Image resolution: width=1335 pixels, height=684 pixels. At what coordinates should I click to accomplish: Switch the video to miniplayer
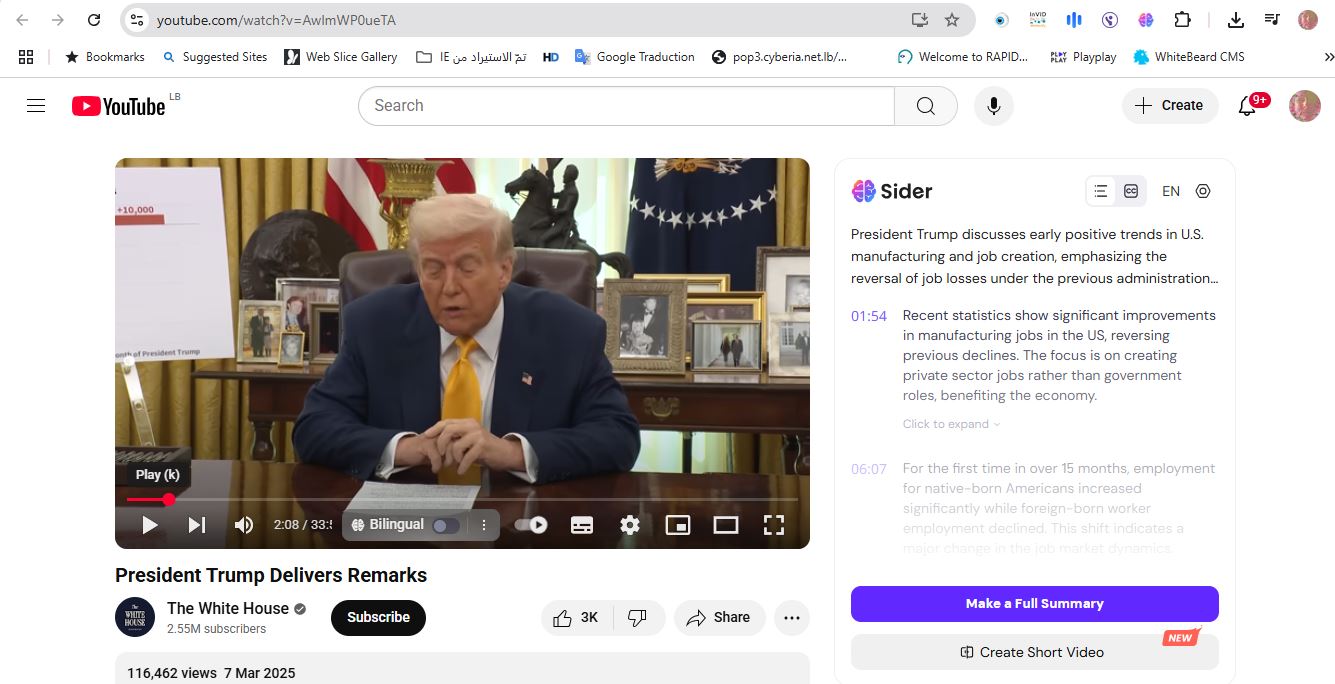click(x=678, y=525)
